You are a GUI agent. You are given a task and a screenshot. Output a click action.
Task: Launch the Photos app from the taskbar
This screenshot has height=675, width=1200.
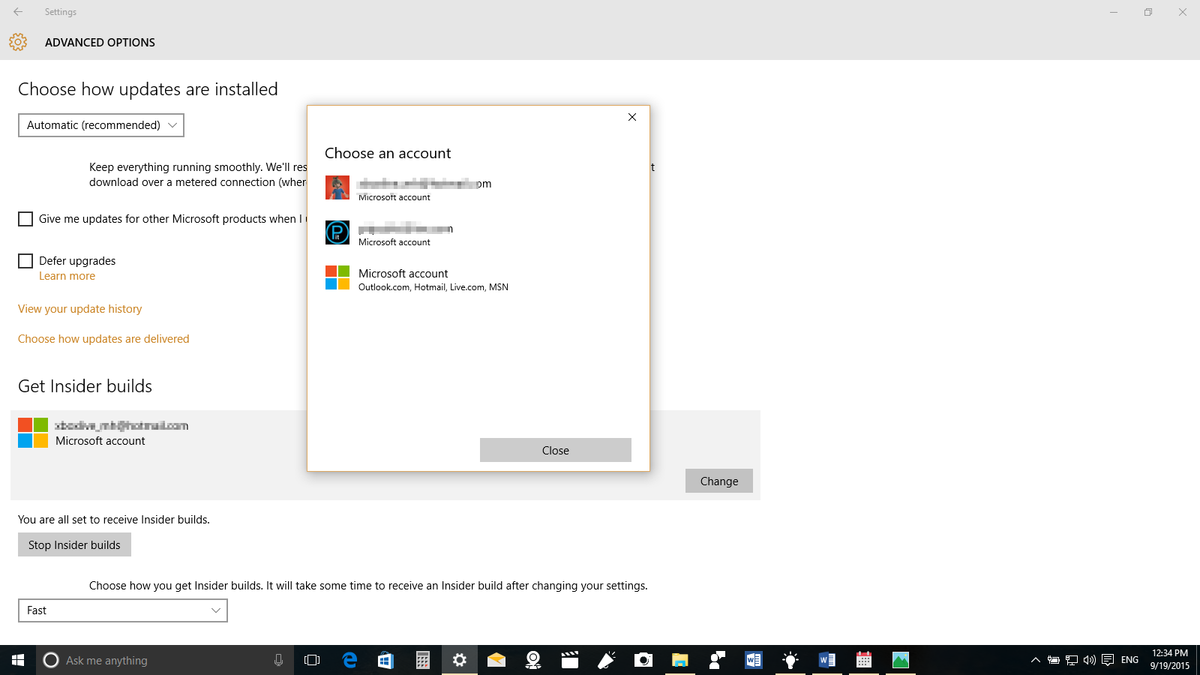click(899, 660)
